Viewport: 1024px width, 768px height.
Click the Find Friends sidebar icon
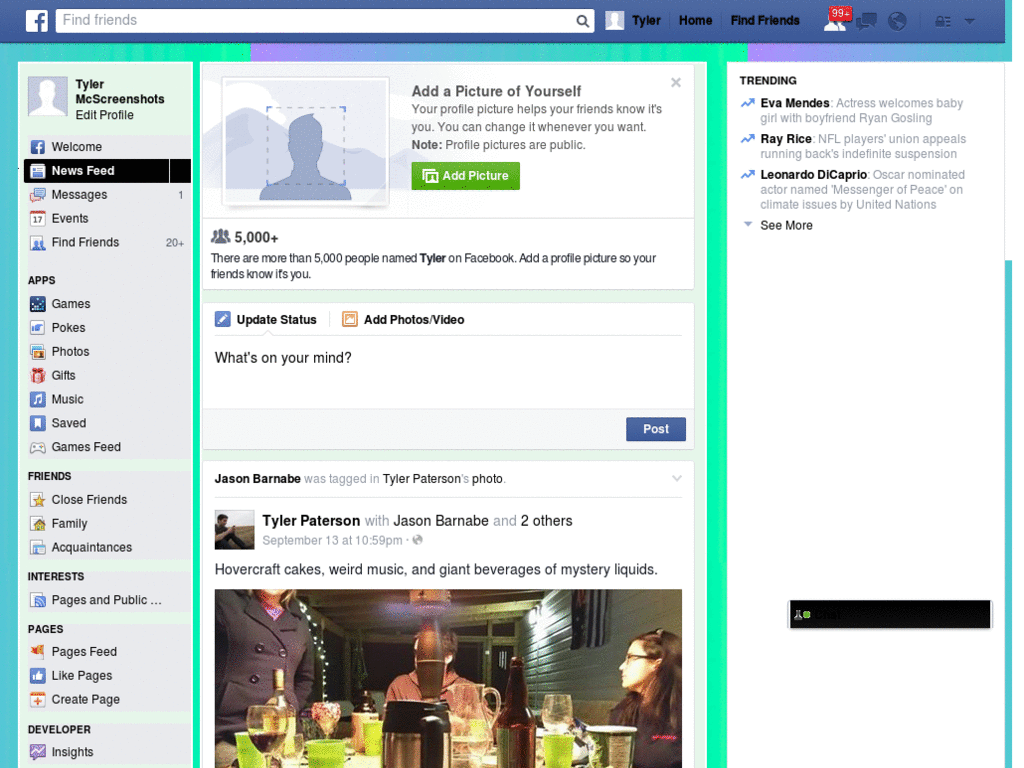(38, 243)
